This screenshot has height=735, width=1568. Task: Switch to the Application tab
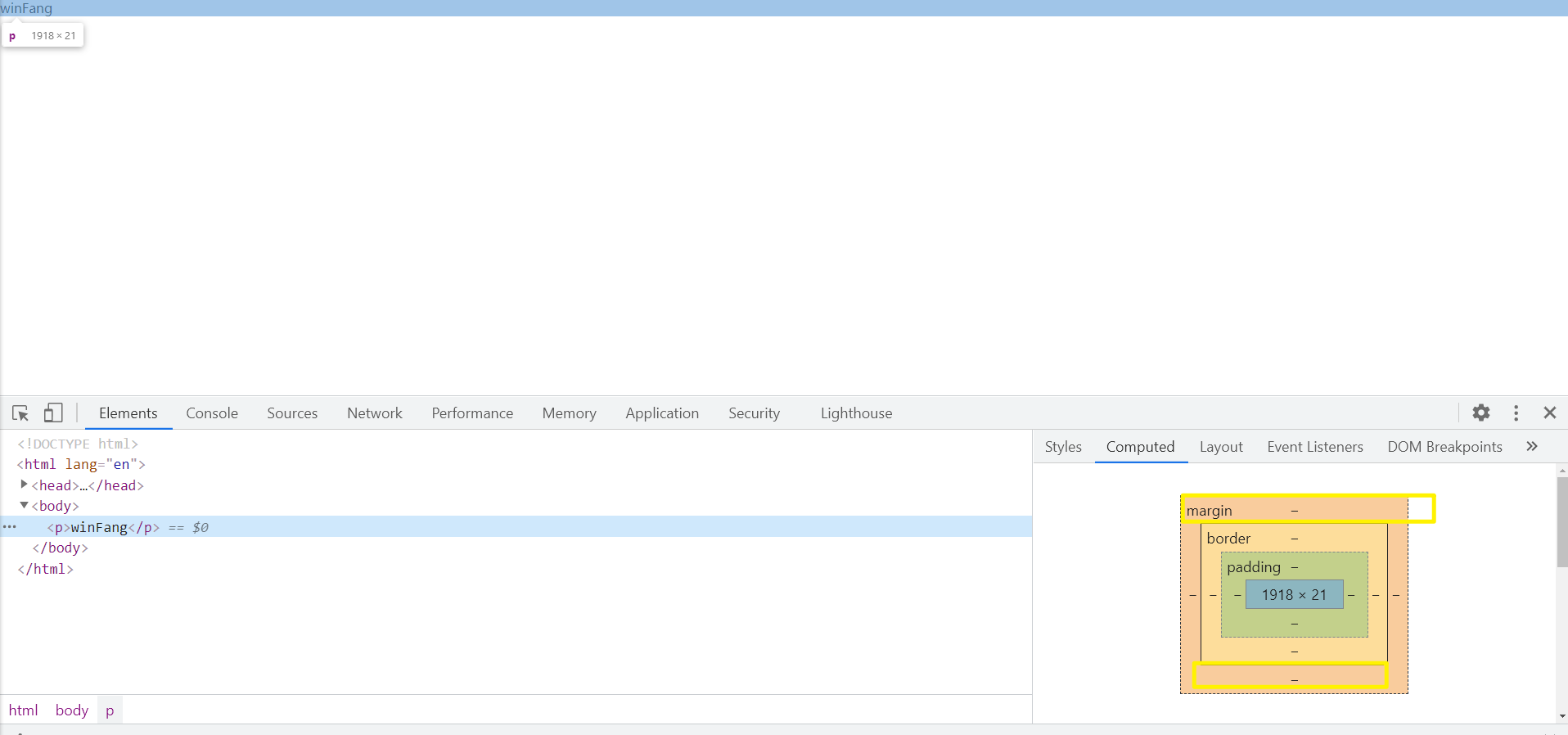(662, 413)
